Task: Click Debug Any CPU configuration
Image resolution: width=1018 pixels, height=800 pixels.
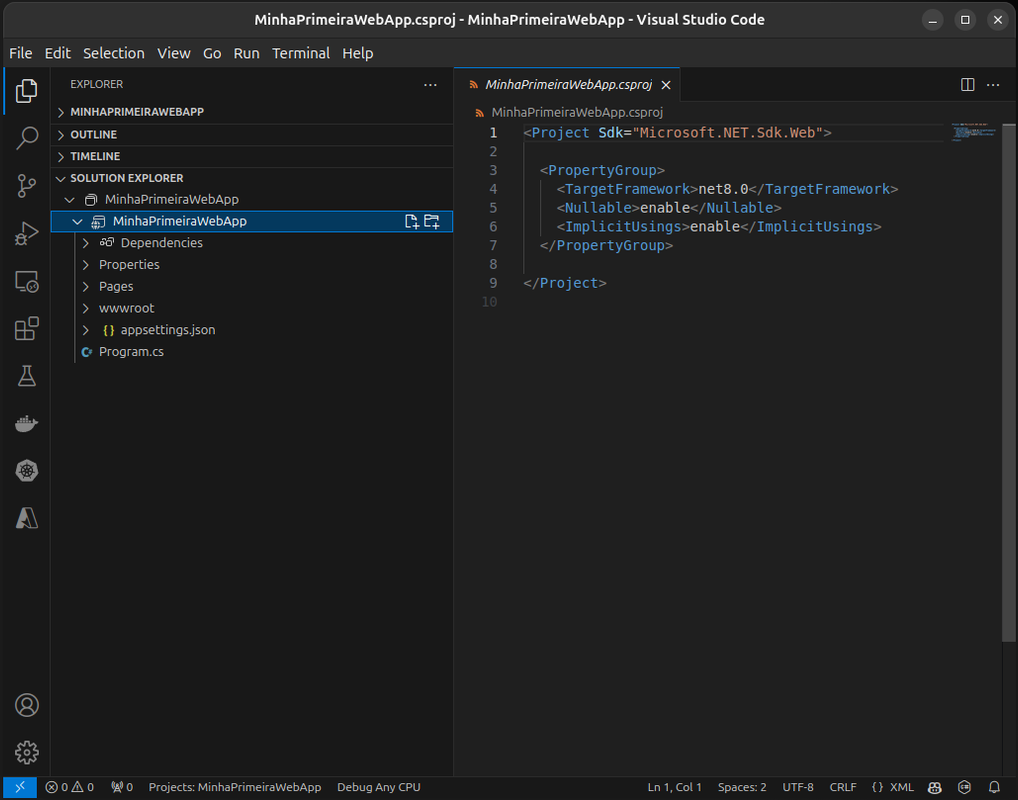Action: click(x=379, y=787)
